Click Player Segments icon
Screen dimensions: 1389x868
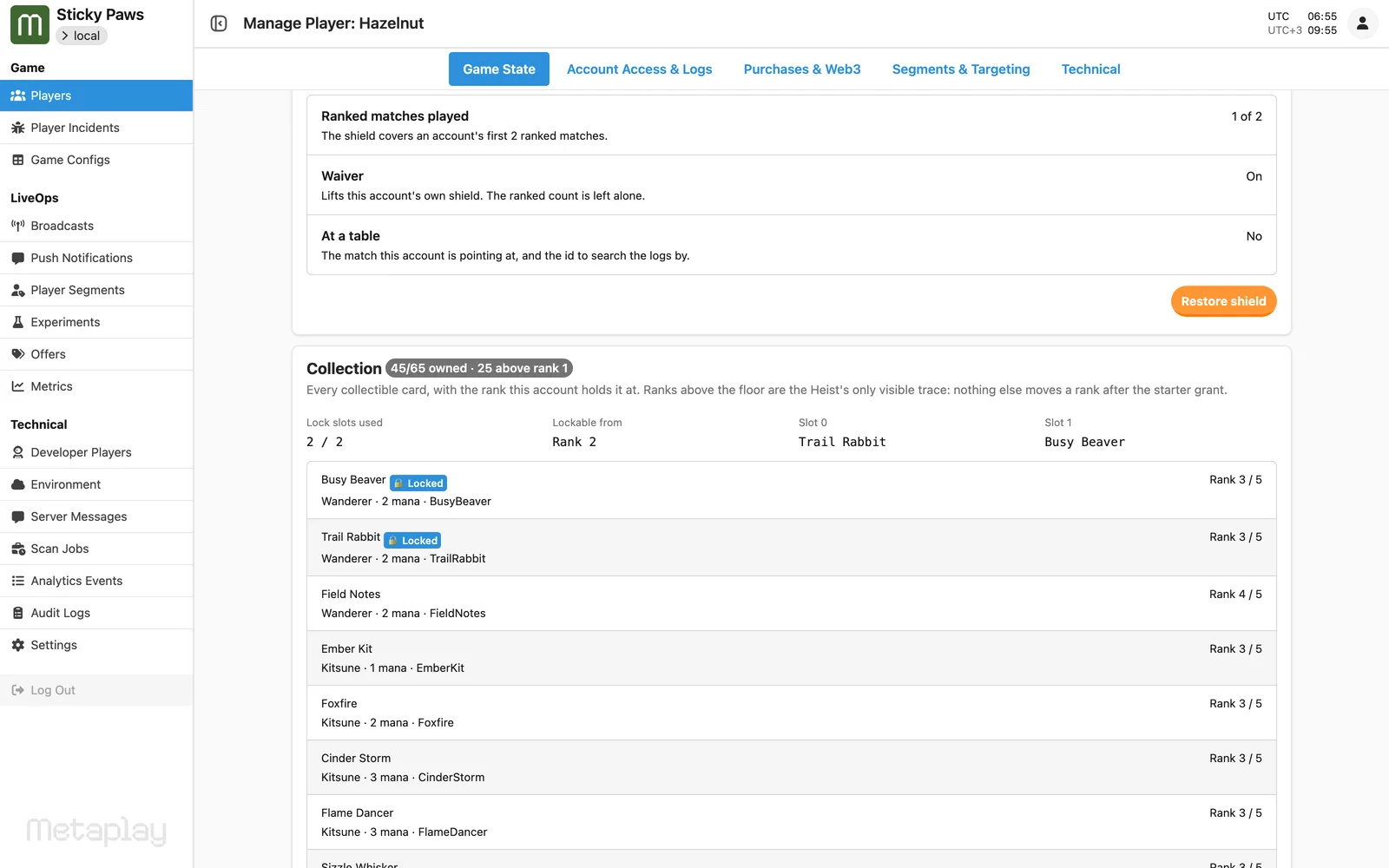[x=17, y=290]
